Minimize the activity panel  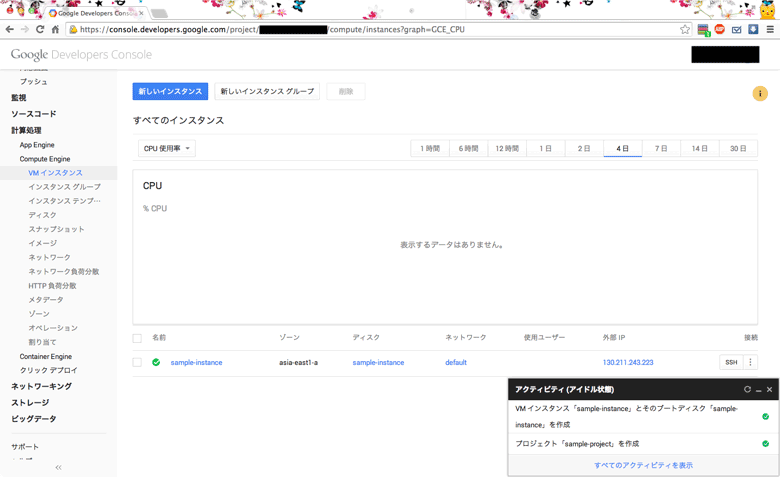[759, 390]
